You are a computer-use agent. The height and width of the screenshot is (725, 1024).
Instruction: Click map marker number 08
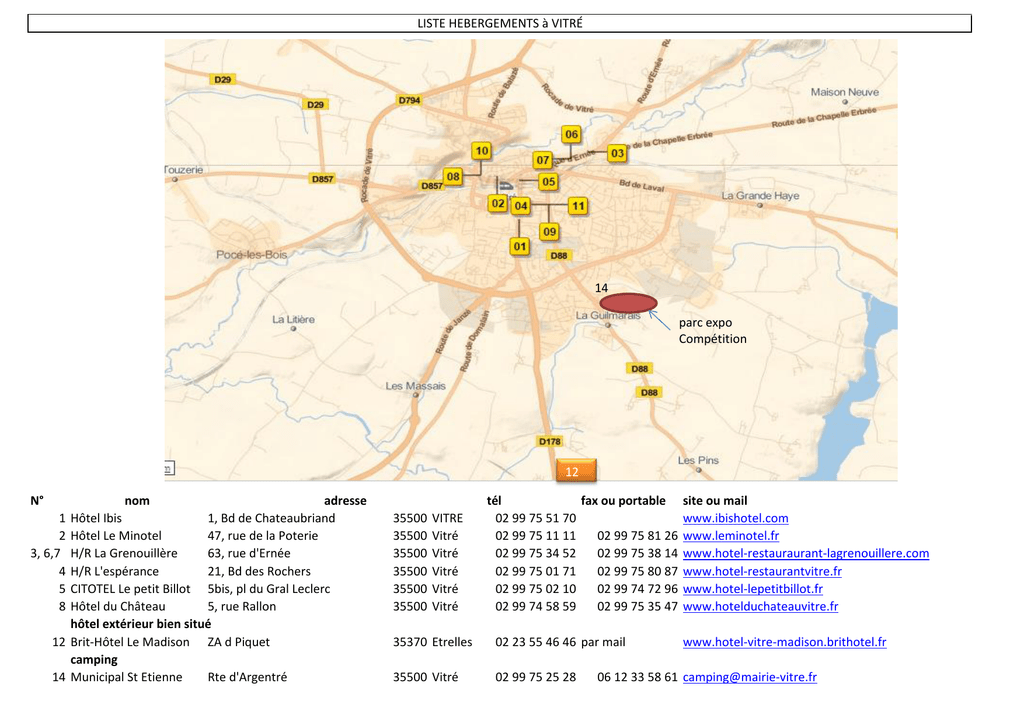tap(453, 177)
